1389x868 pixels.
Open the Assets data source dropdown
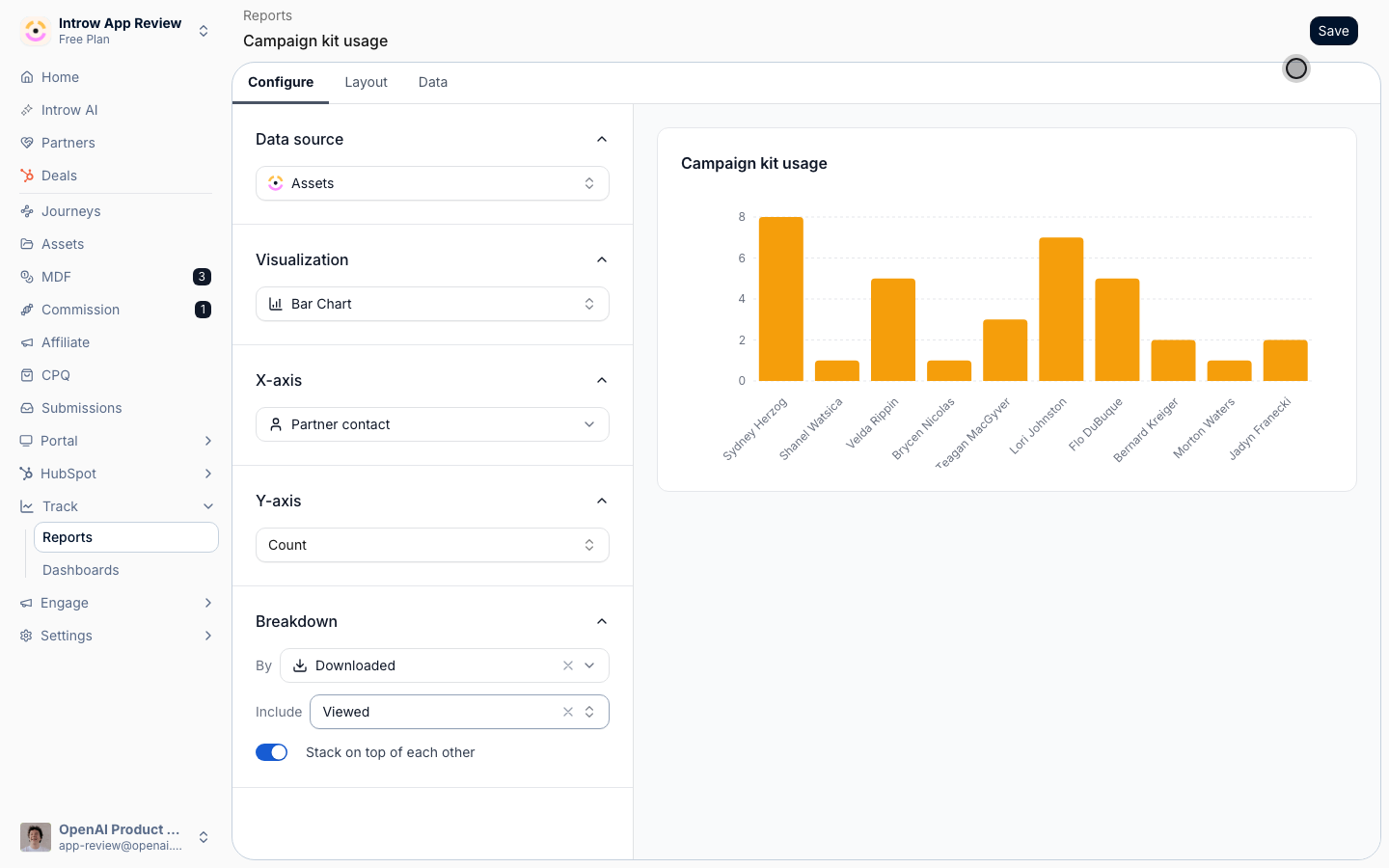432,183
